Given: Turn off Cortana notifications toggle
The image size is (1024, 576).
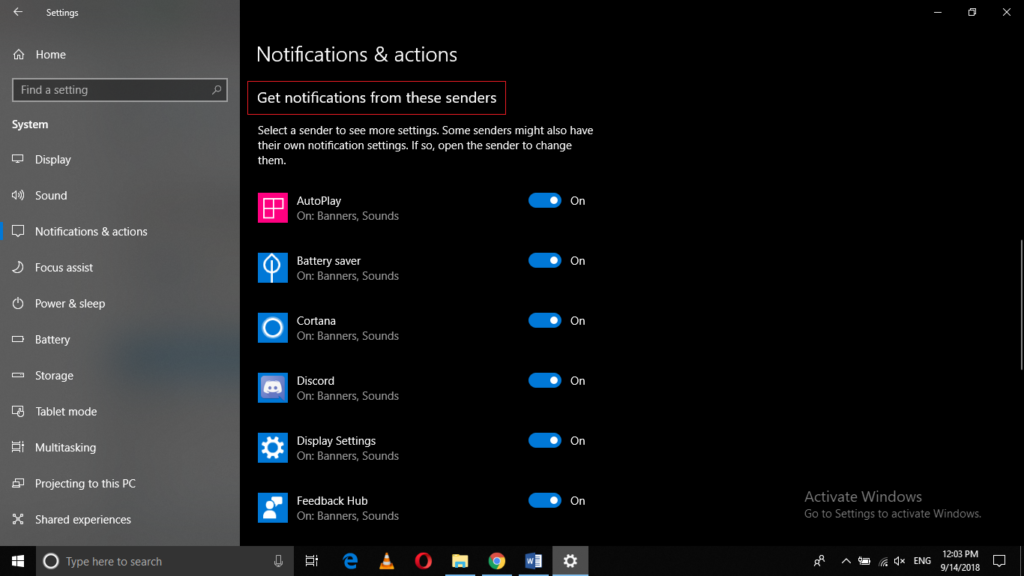Looking at the screenshot, I should pyautogui.click(x=545, y=321).
